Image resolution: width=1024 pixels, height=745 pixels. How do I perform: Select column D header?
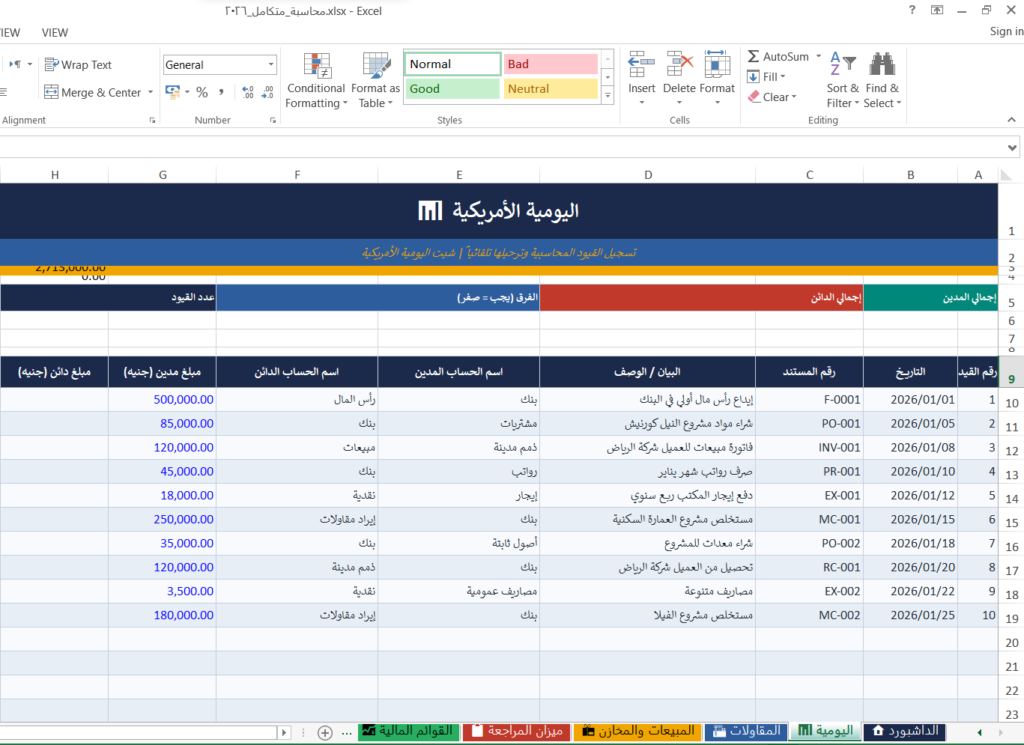coord(647,174)
